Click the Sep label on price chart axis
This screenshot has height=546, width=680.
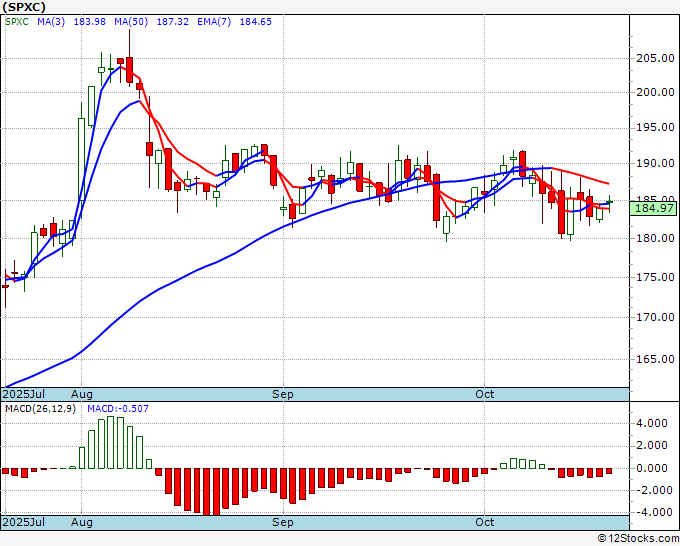(283, 394)
